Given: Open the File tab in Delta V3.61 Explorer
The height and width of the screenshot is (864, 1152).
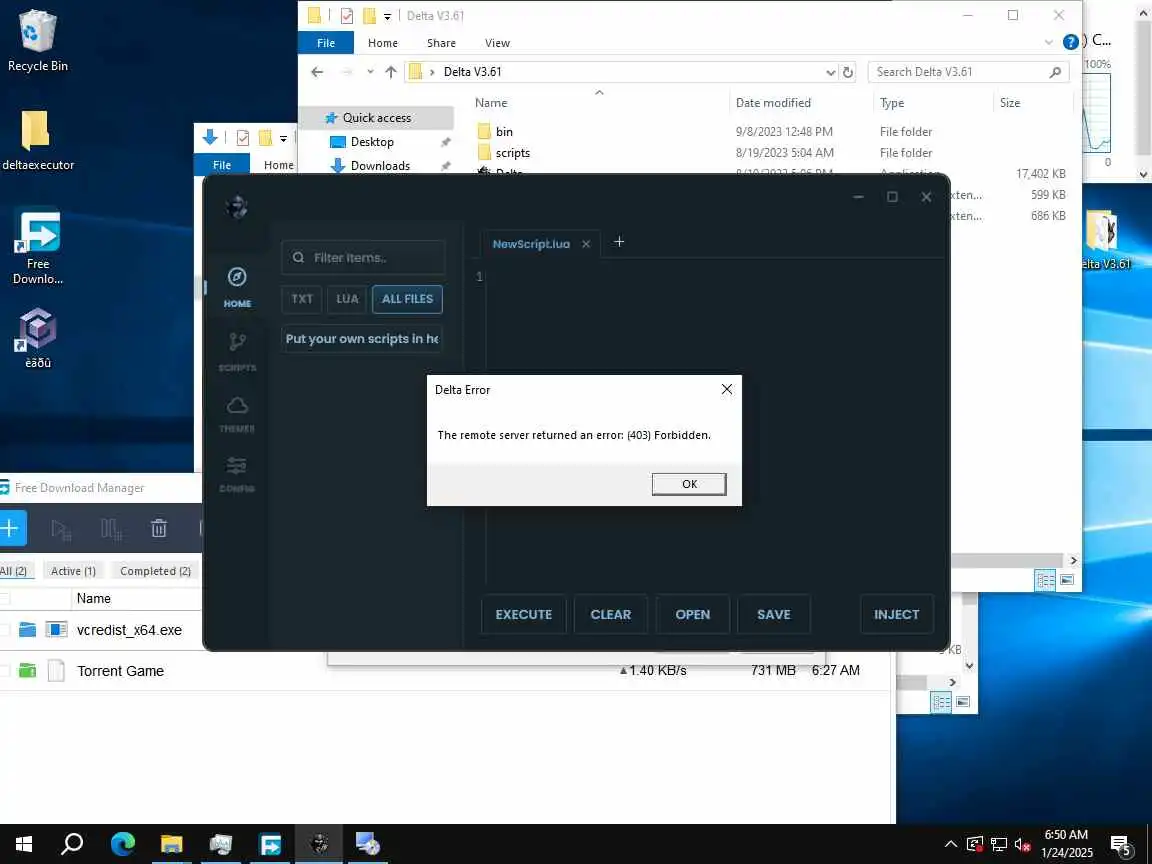Looking at the screenshot, I should click(325, 43).
